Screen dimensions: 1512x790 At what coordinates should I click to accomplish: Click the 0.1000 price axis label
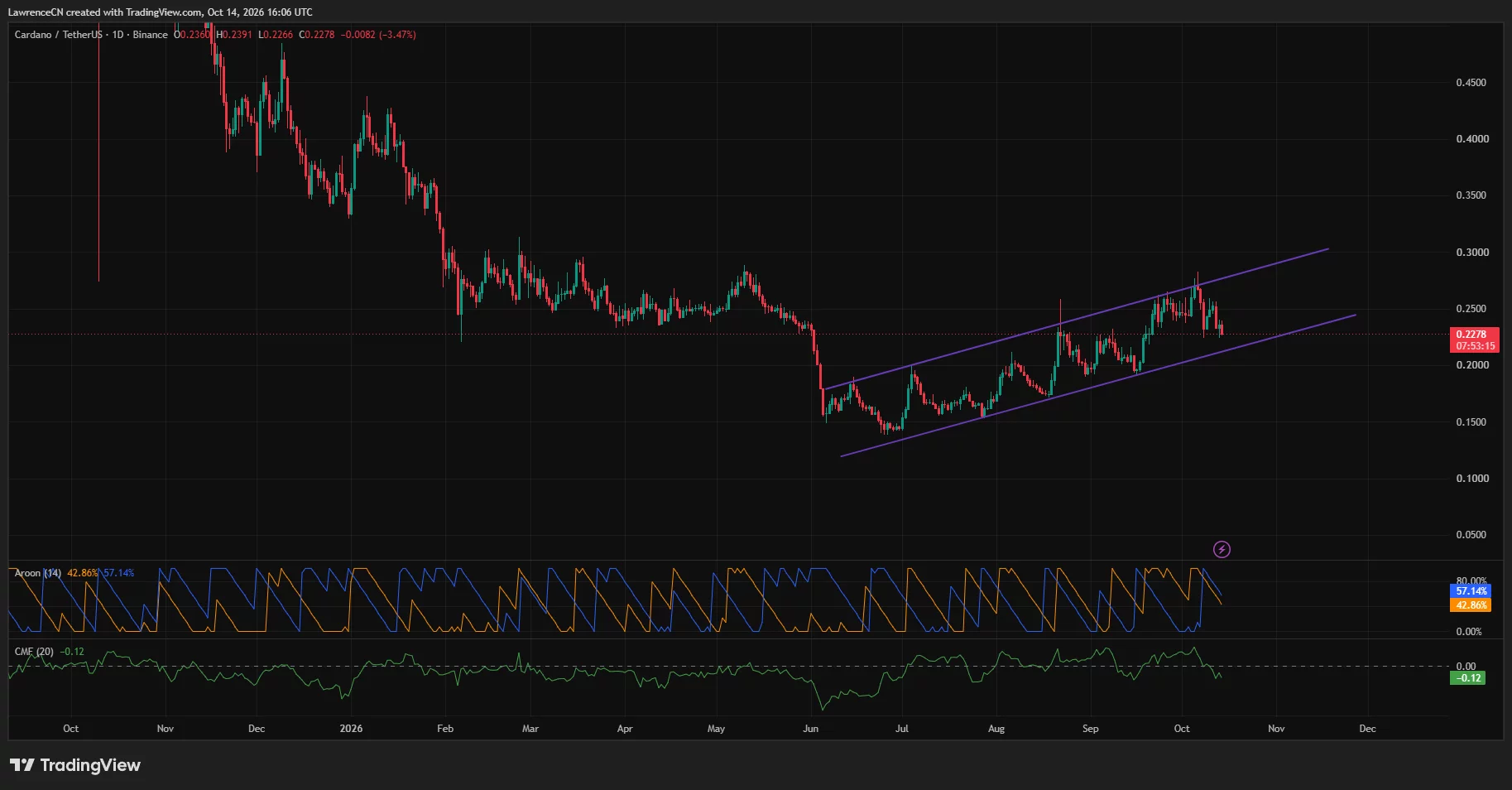point(1471,479)
